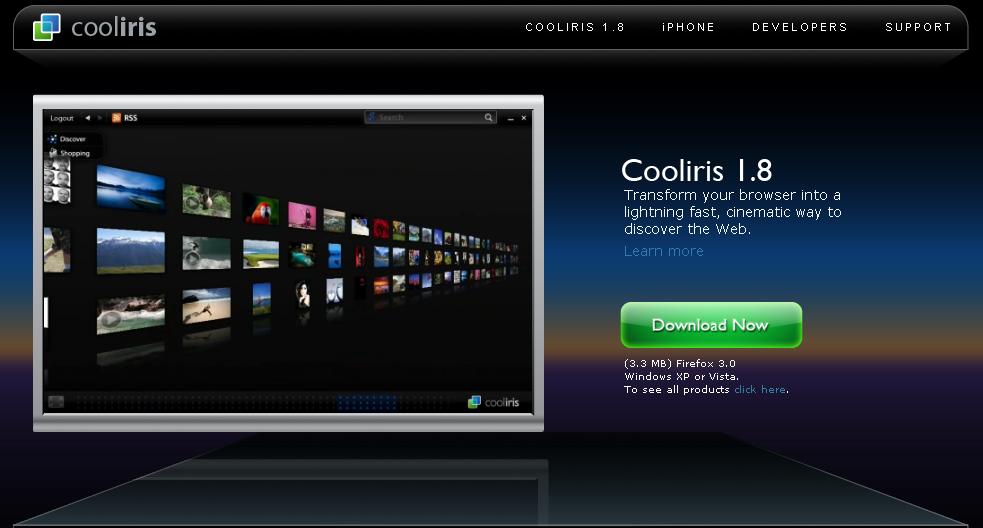Click the orange RSS feed icon

click(116, 117)
